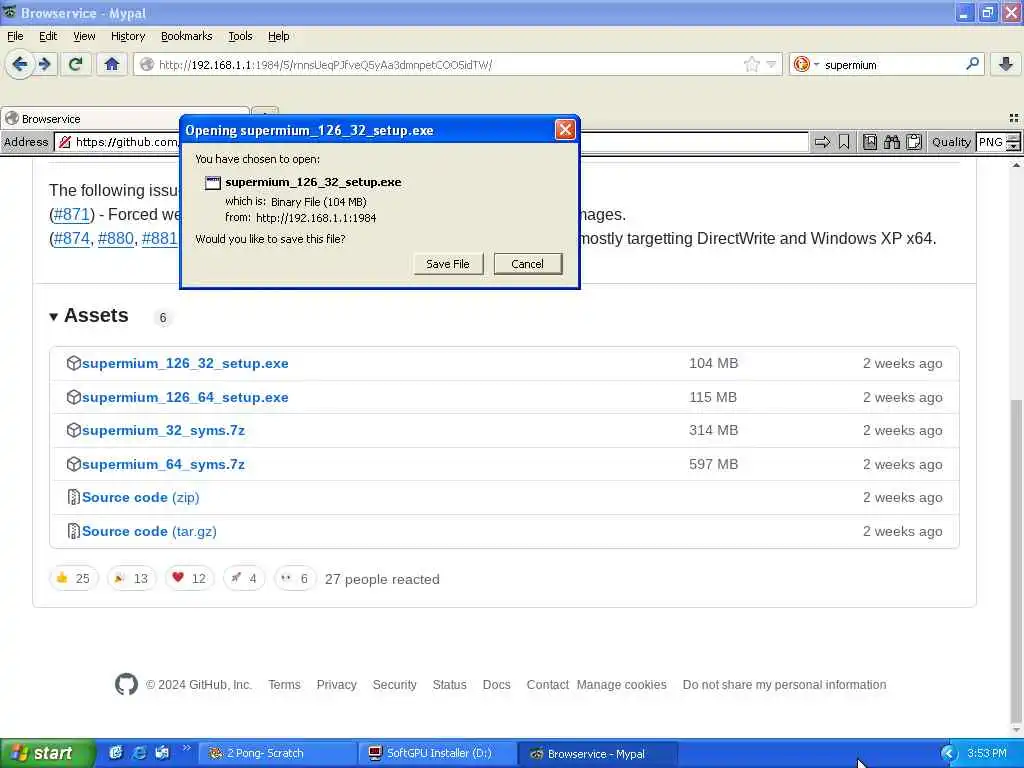Bookmark this page with the star icon
Screen dimensions: 1024x768
[752, 64]
